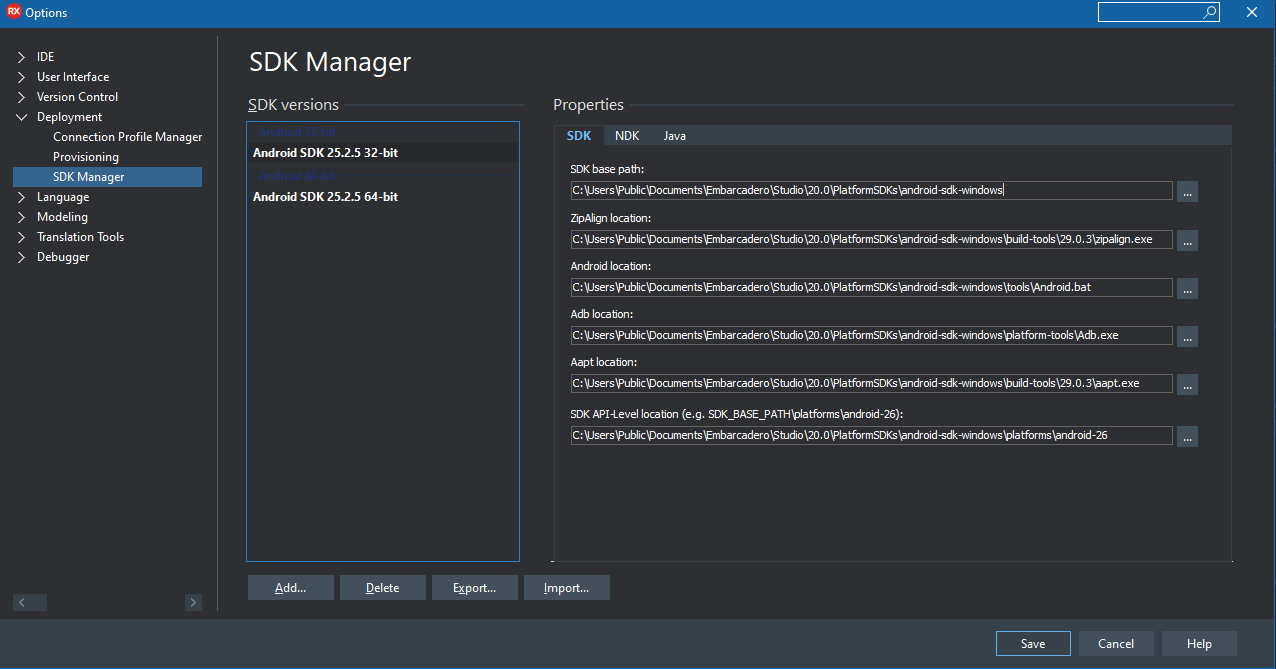Select the Debugger category label
1276x669 pixels.
click(63, 257)
